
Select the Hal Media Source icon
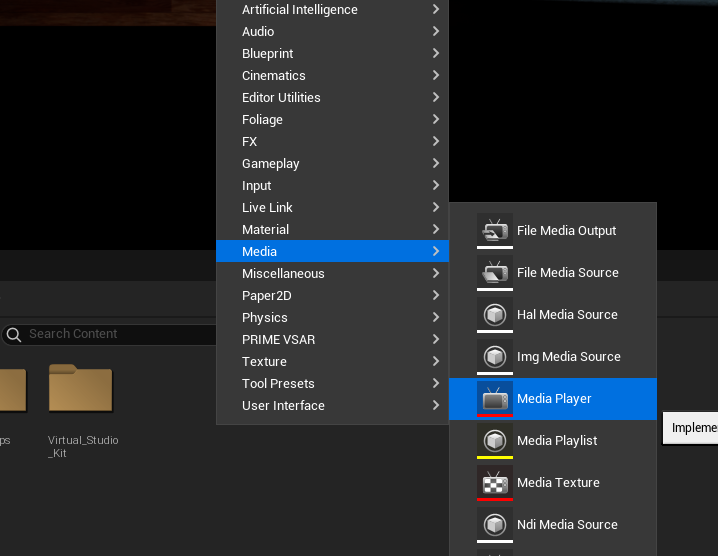click(494, 314)
